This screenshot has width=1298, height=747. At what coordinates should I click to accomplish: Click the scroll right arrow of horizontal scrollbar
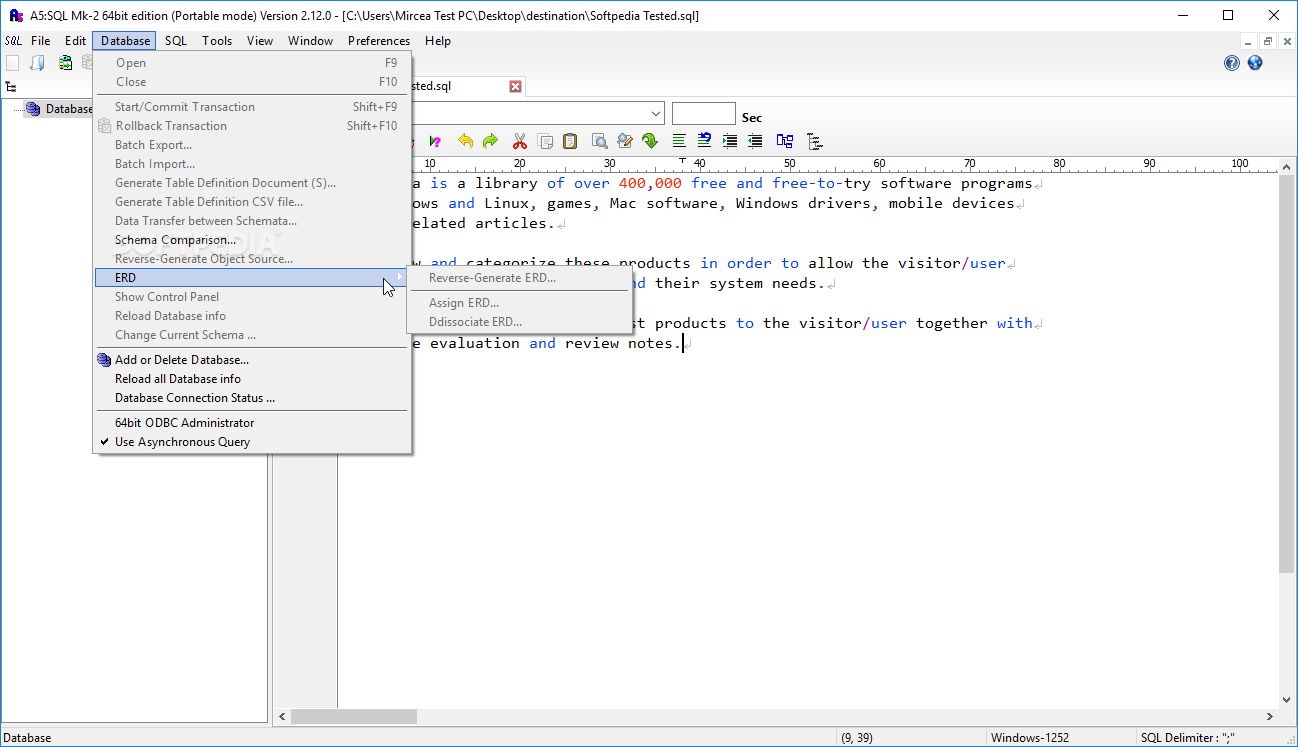[1270, 716]
